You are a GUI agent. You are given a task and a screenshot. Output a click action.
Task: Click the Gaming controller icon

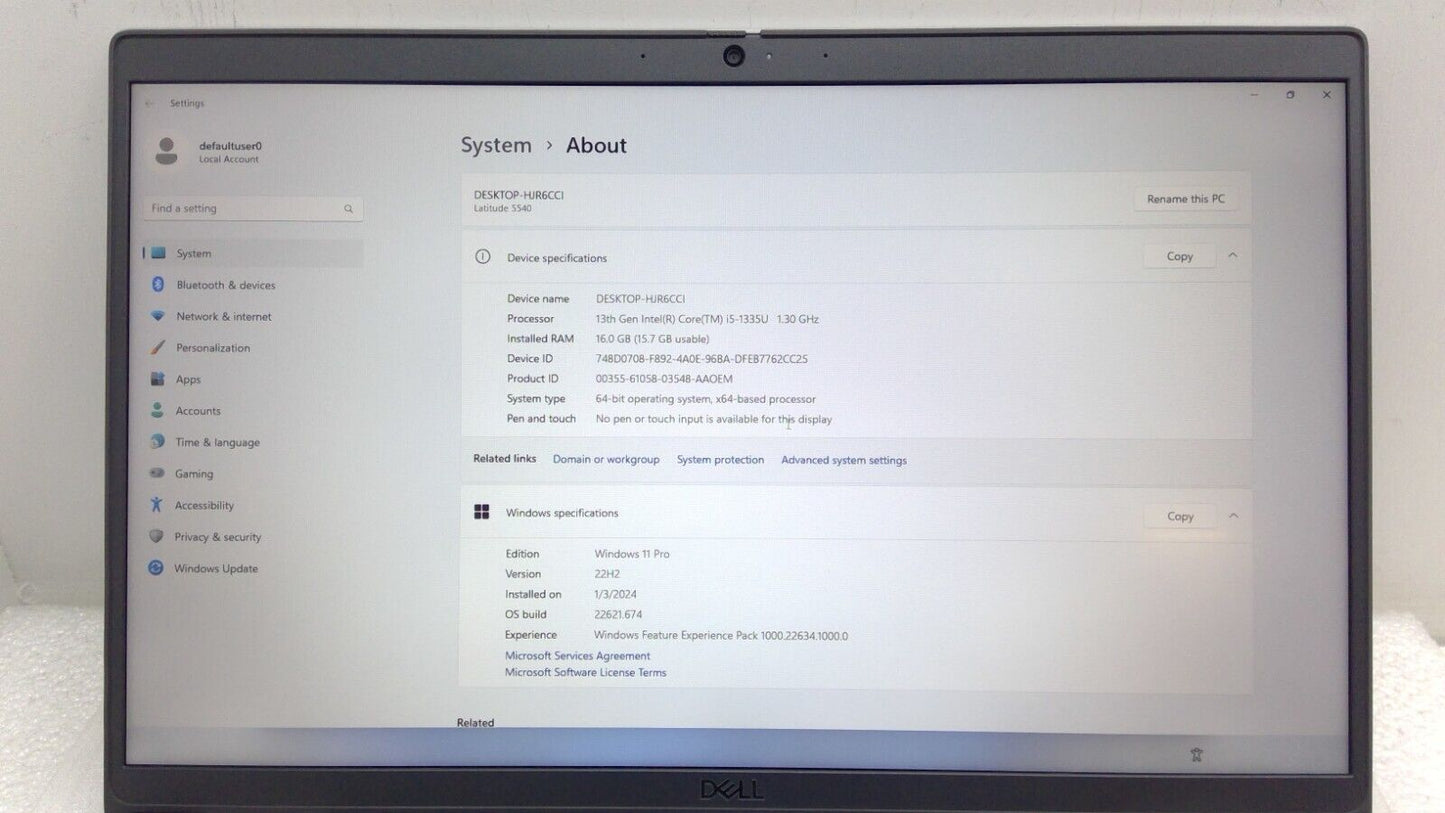point(157,473)
